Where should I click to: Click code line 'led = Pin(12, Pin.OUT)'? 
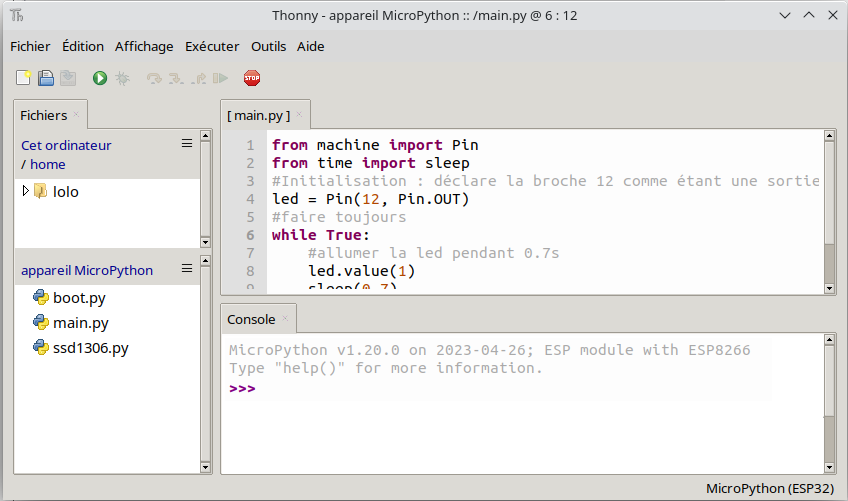point(370,199)
